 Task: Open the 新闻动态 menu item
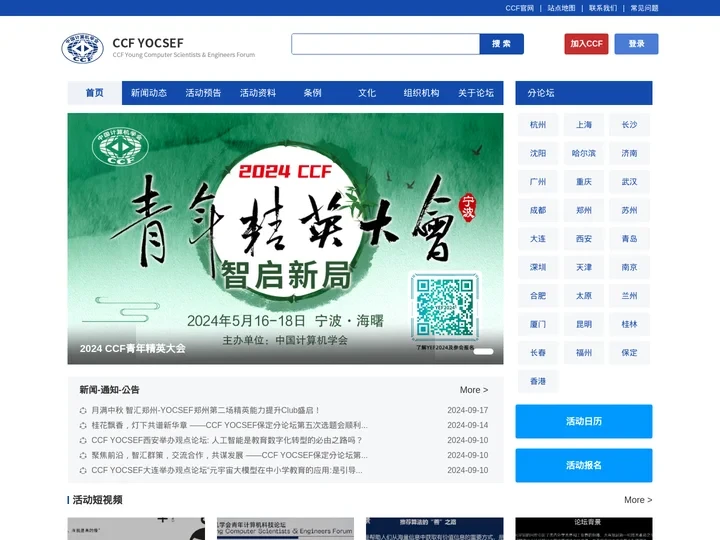[149, 93]
